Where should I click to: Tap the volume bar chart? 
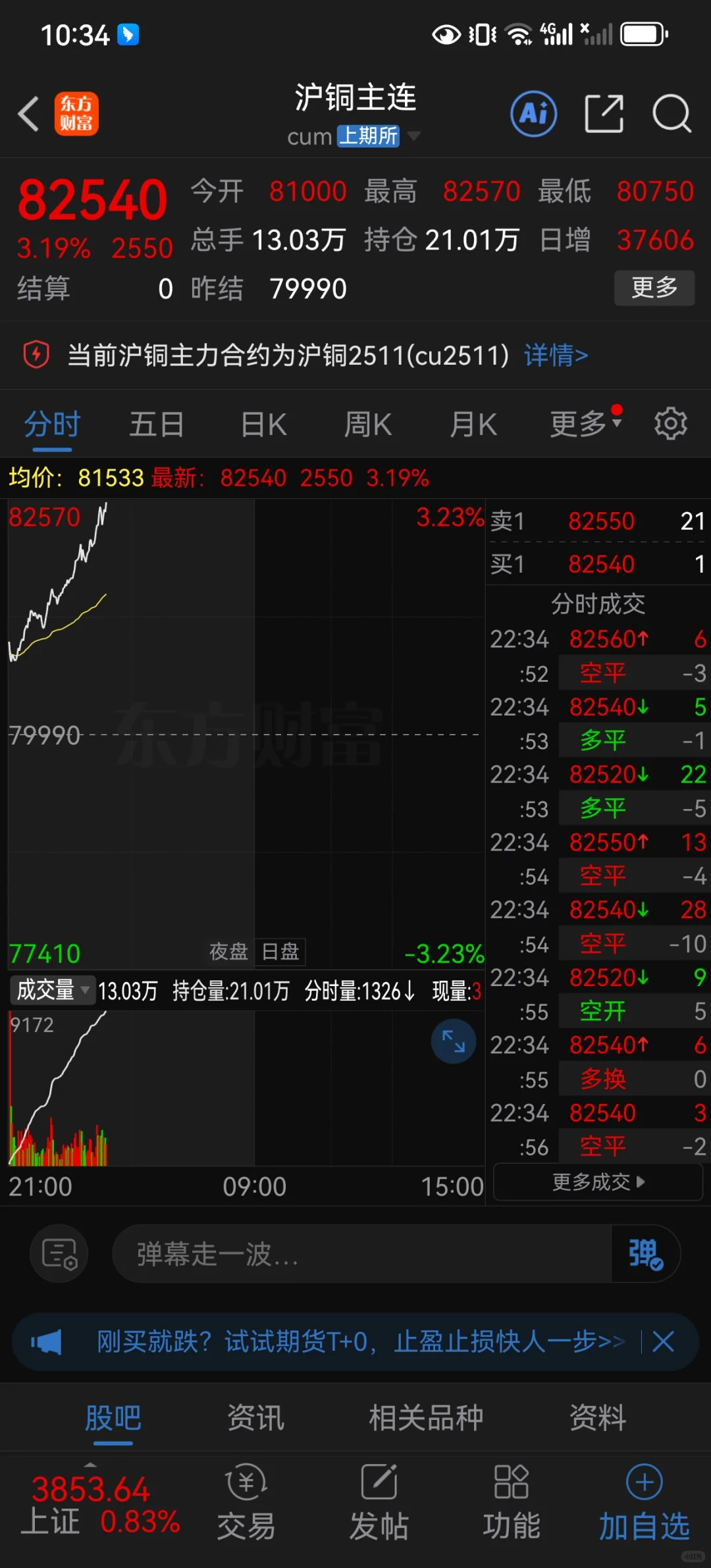click(x=246, y=1089)
